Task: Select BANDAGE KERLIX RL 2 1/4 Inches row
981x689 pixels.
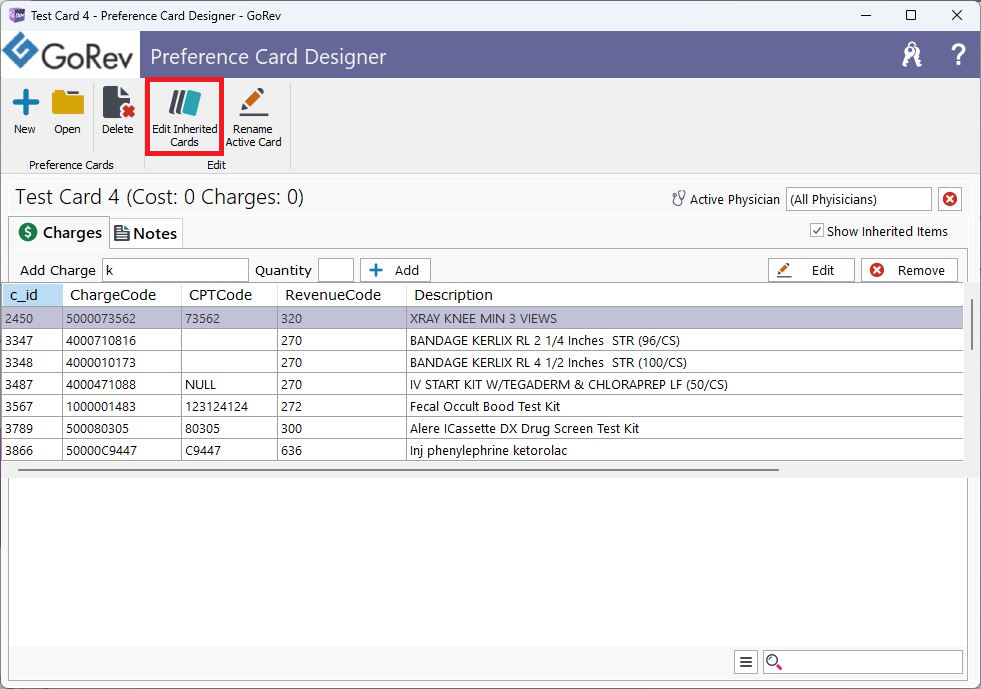Action: [x=482, y=340]
